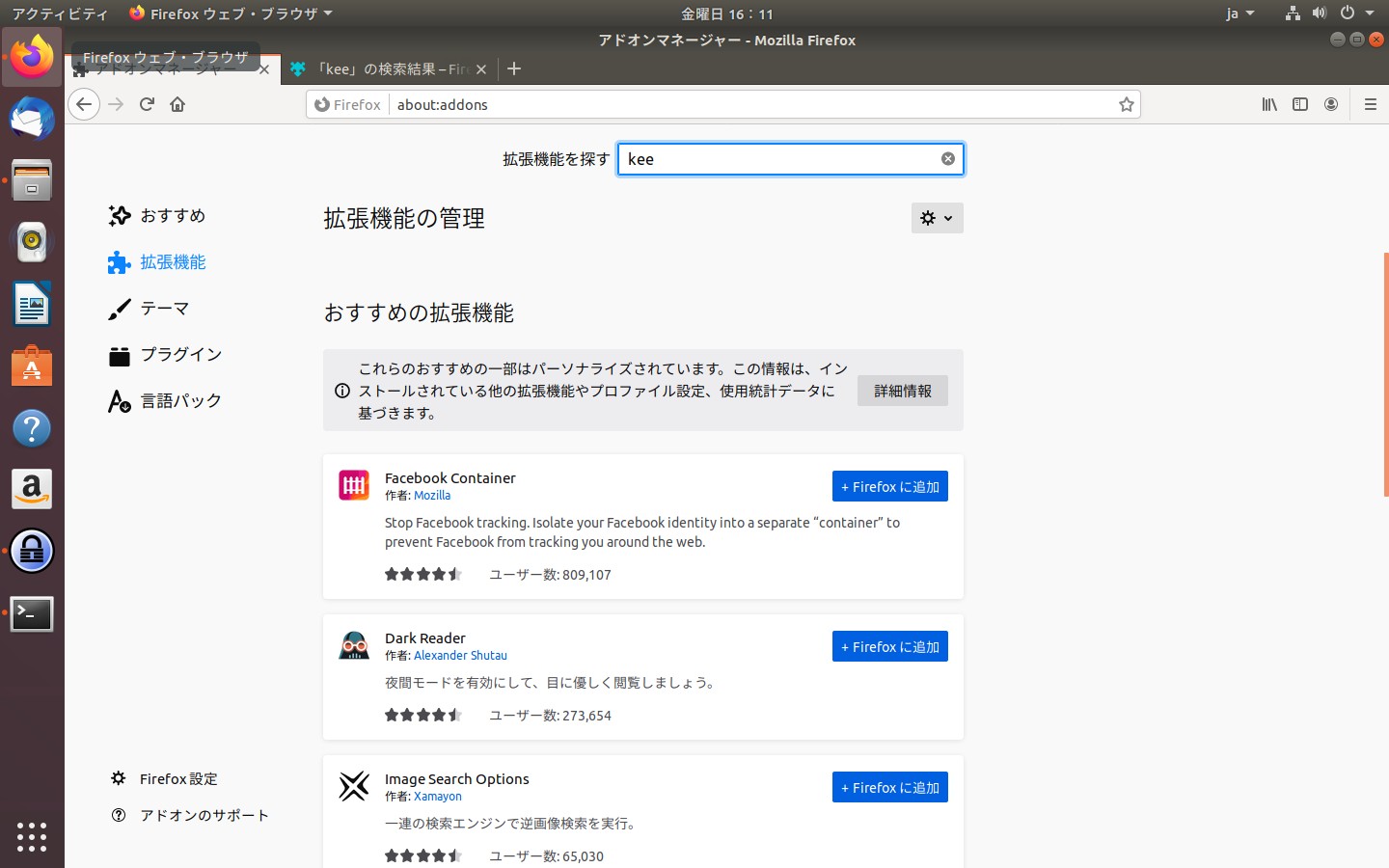The height and width of the screenshot is (868, 1389).
Task: Click the volume icon in the top bar
Action: point(1320,14)
